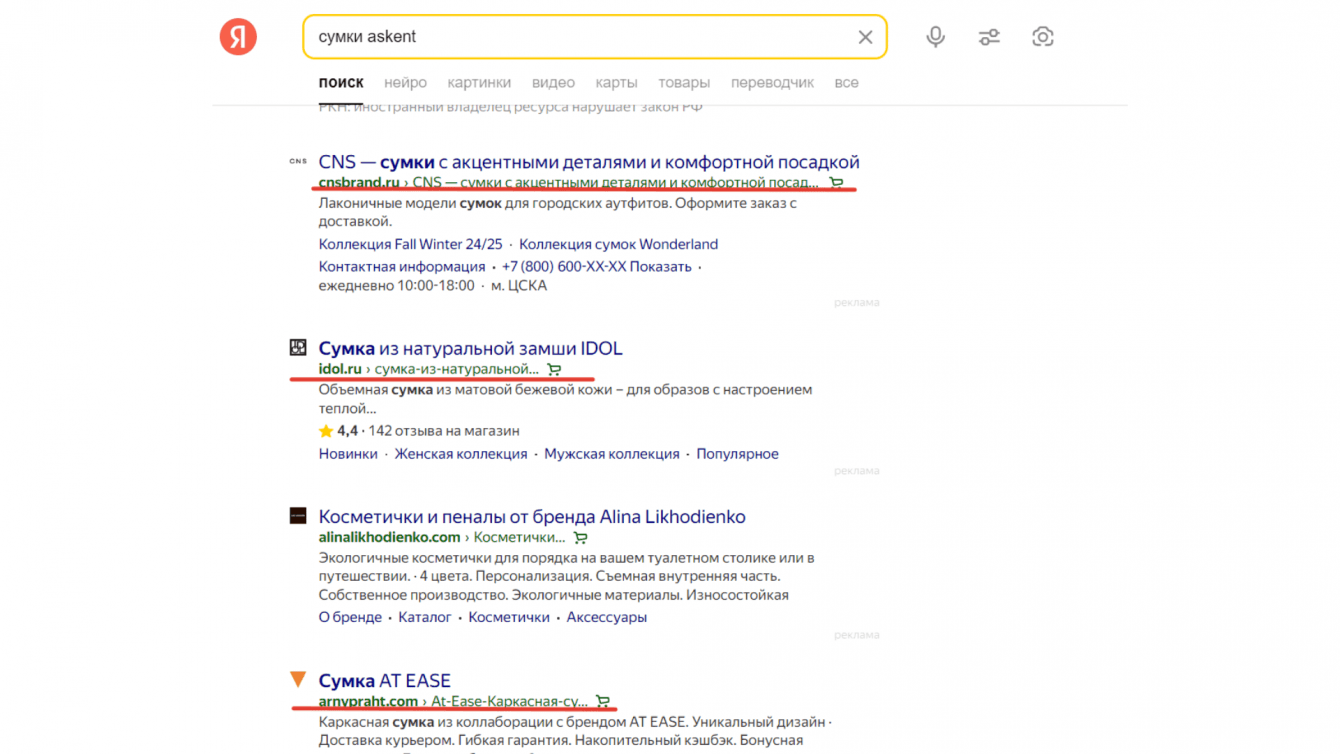Clear the search query text
This screenshot has height=754, width=1340.
point(865,37)
